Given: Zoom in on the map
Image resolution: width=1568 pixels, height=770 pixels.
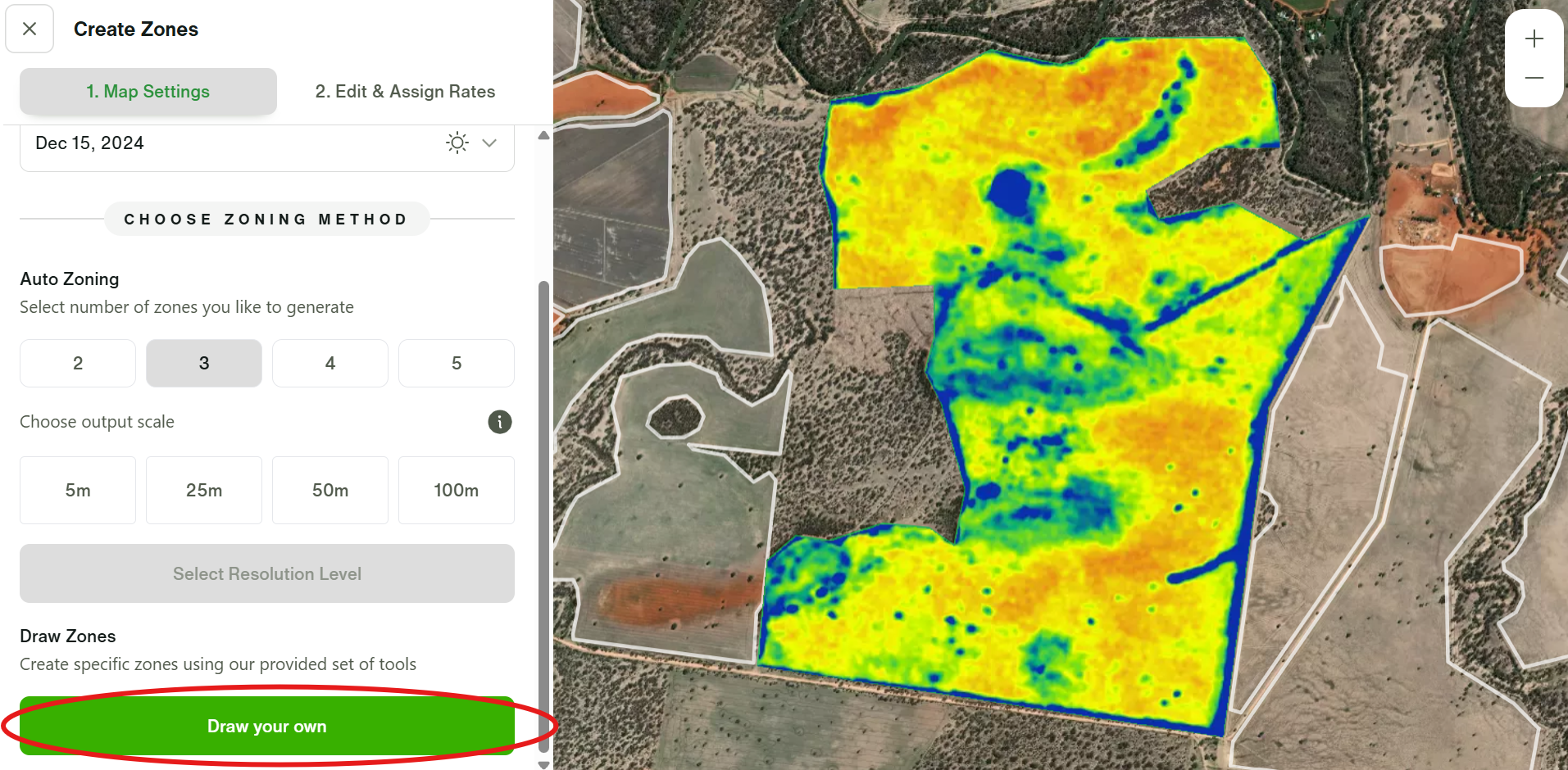Looking at the screenshot, I should tap(1534, 38).
